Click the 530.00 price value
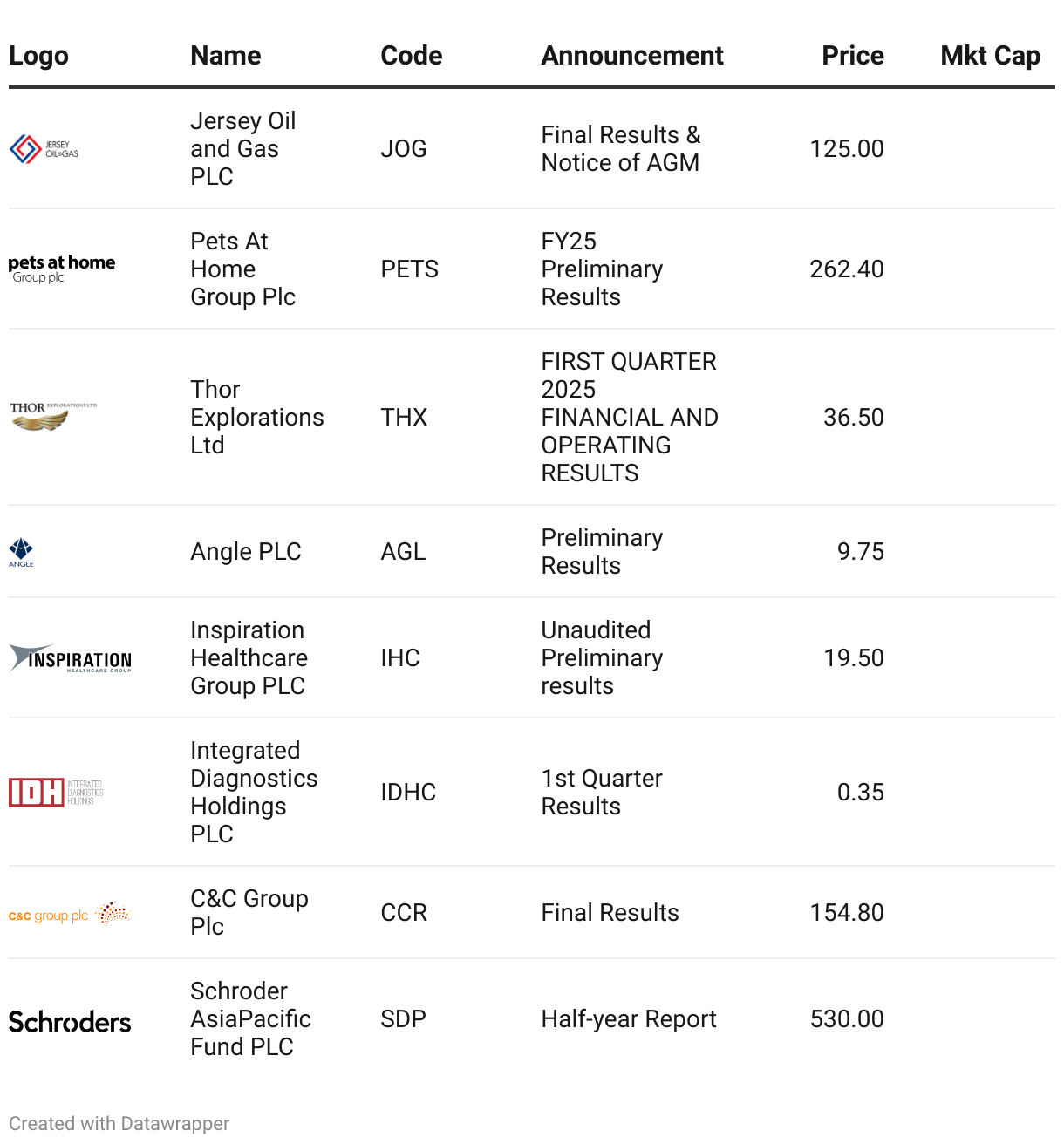The width and height of the screenshot is (1064, 1144). pos(847,1018)
